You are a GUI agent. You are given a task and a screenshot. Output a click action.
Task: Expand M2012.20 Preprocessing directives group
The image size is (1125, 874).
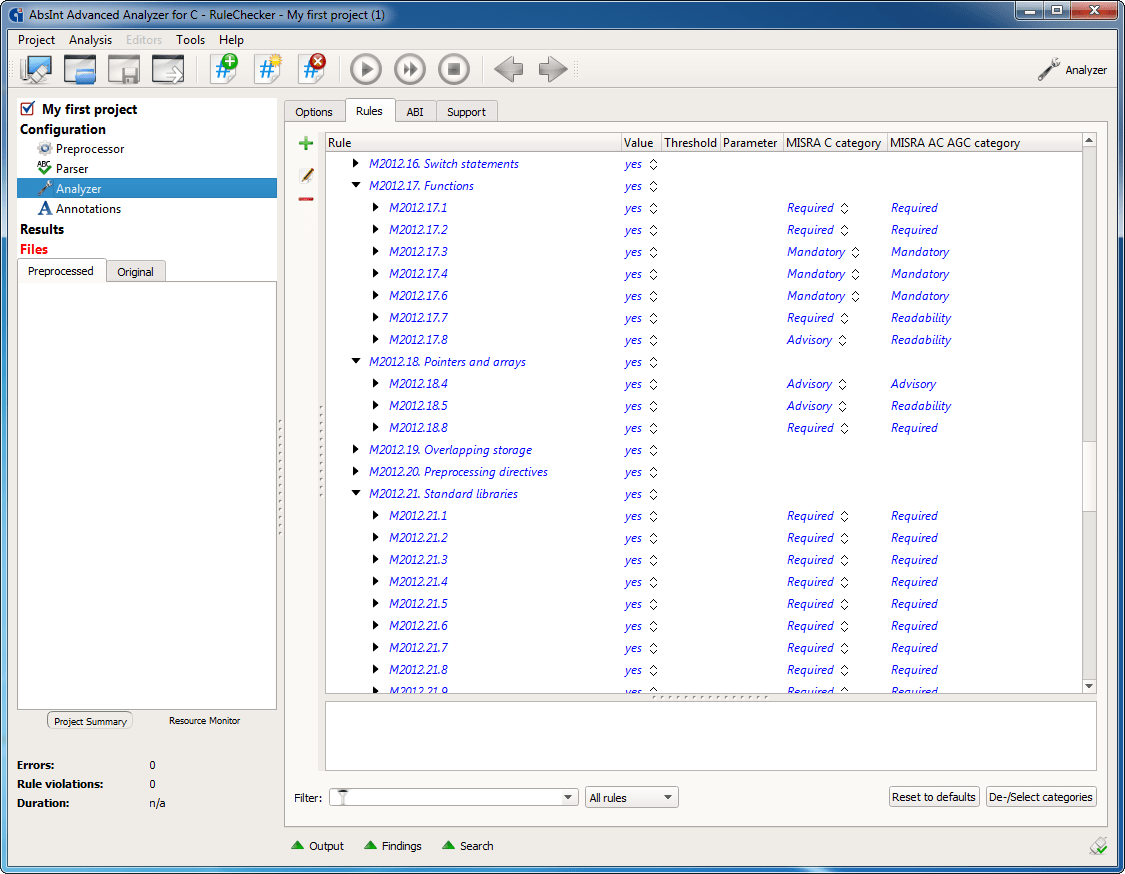(x=356, y=471)
